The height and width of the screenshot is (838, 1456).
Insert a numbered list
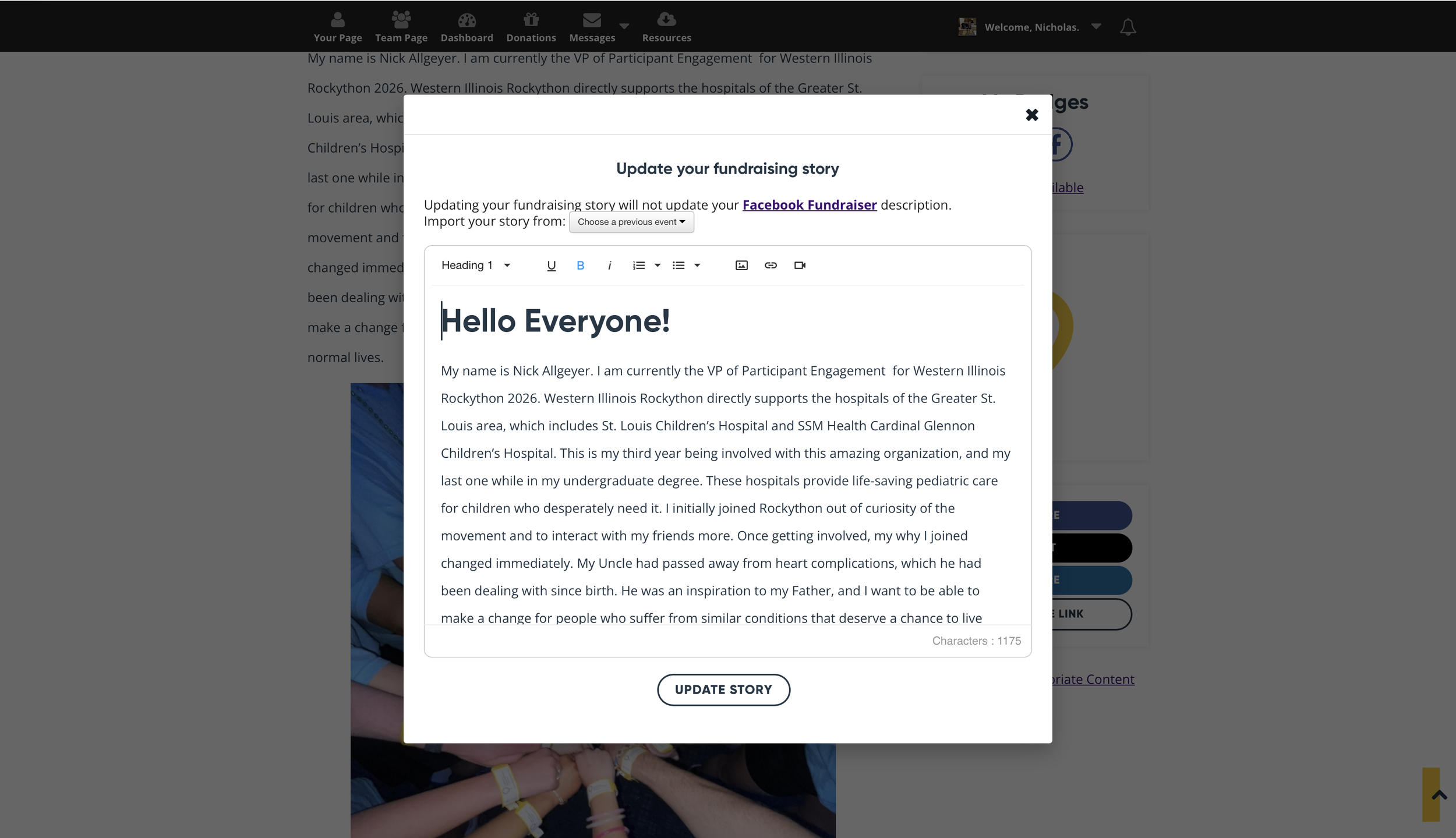click(x=639, y=266)
